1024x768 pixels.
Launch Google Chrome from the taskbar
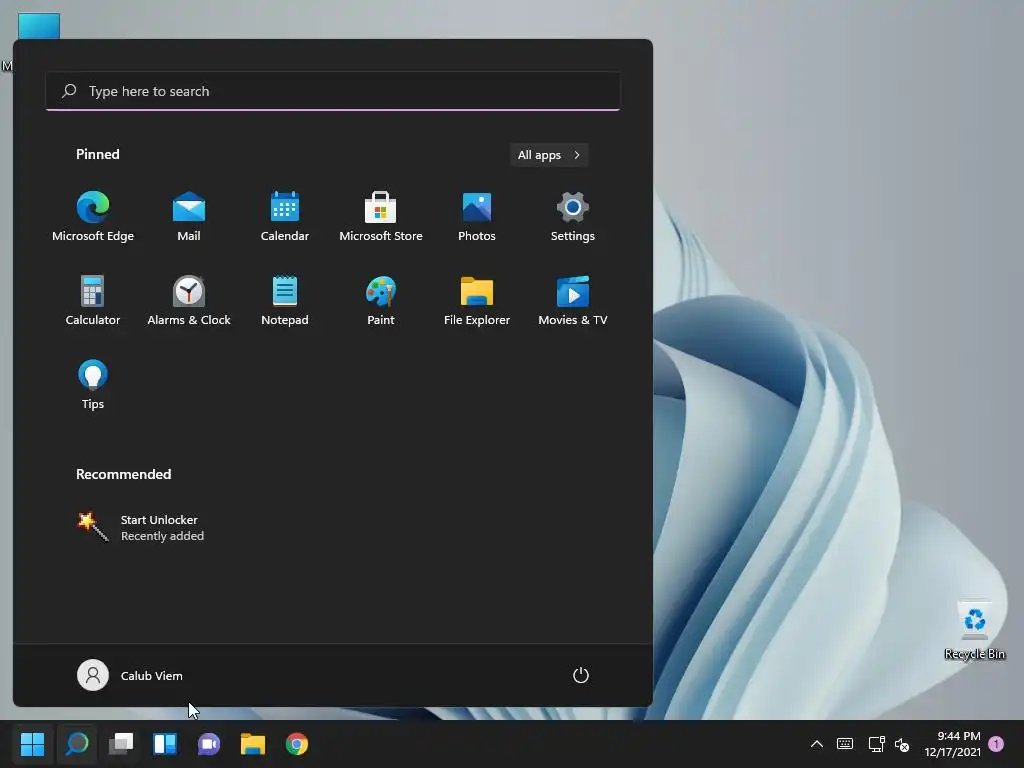click(x=296, y=744)
